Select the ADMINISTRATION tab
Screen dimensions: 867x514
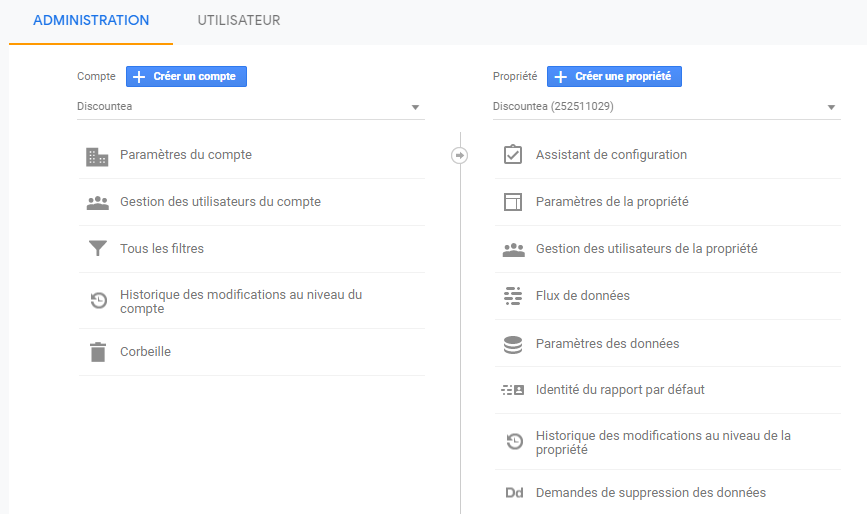point(91,20)
